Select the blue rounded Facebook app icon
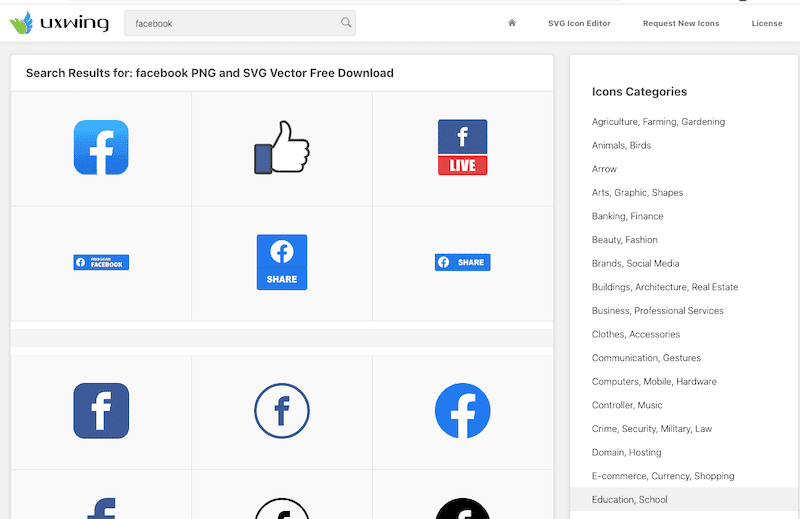 click(101, 148)
